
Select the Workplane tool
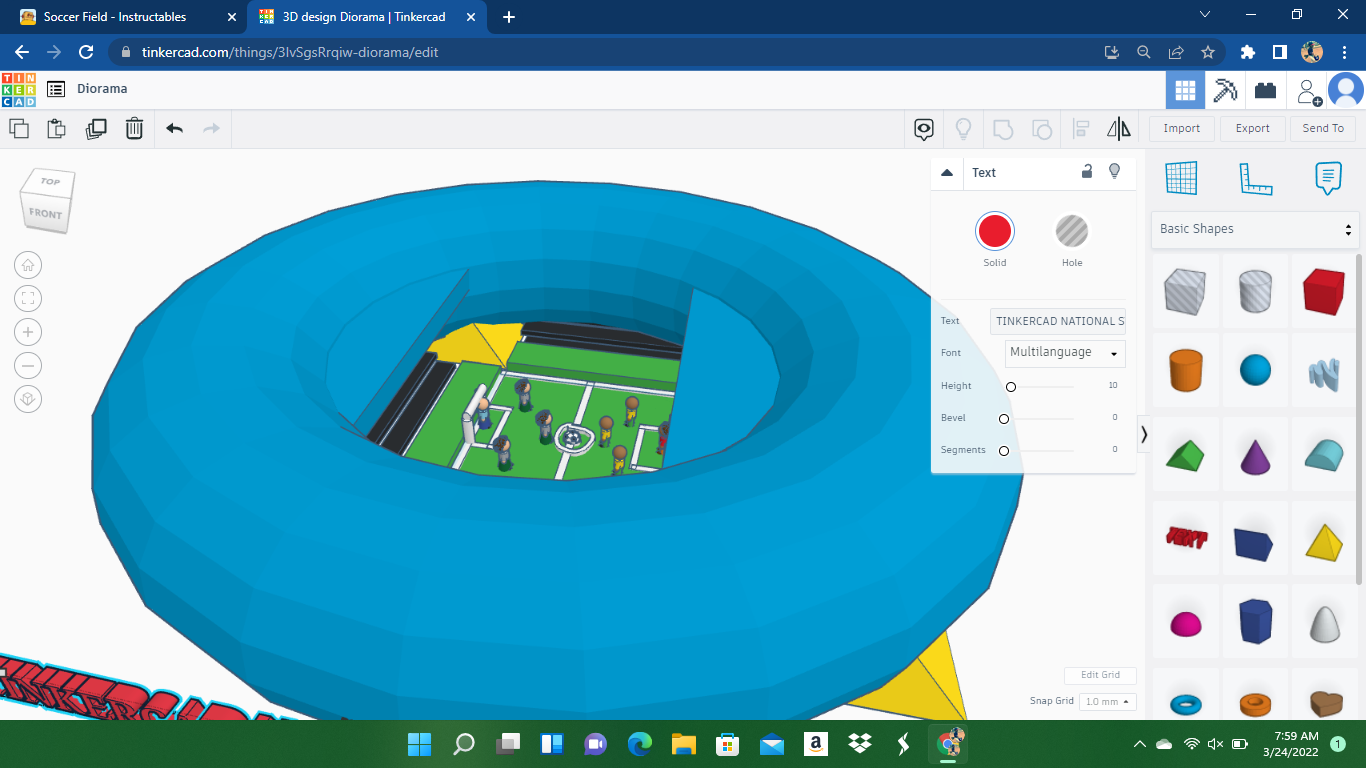click(1181, 178)
